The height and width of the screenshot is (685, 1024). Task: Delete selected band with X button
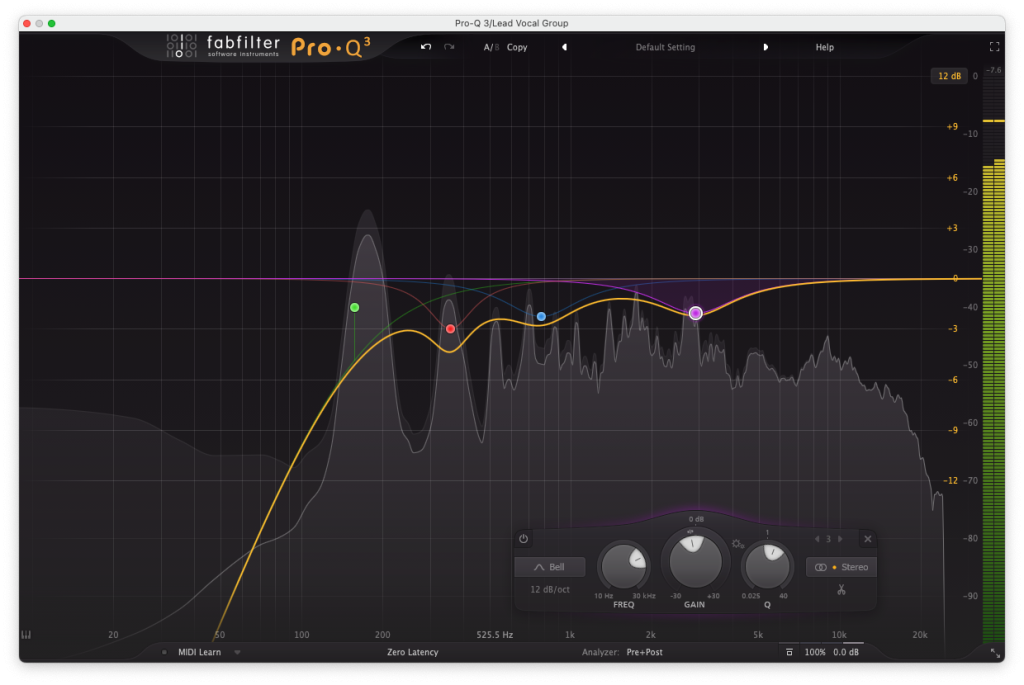click(868, 539)
